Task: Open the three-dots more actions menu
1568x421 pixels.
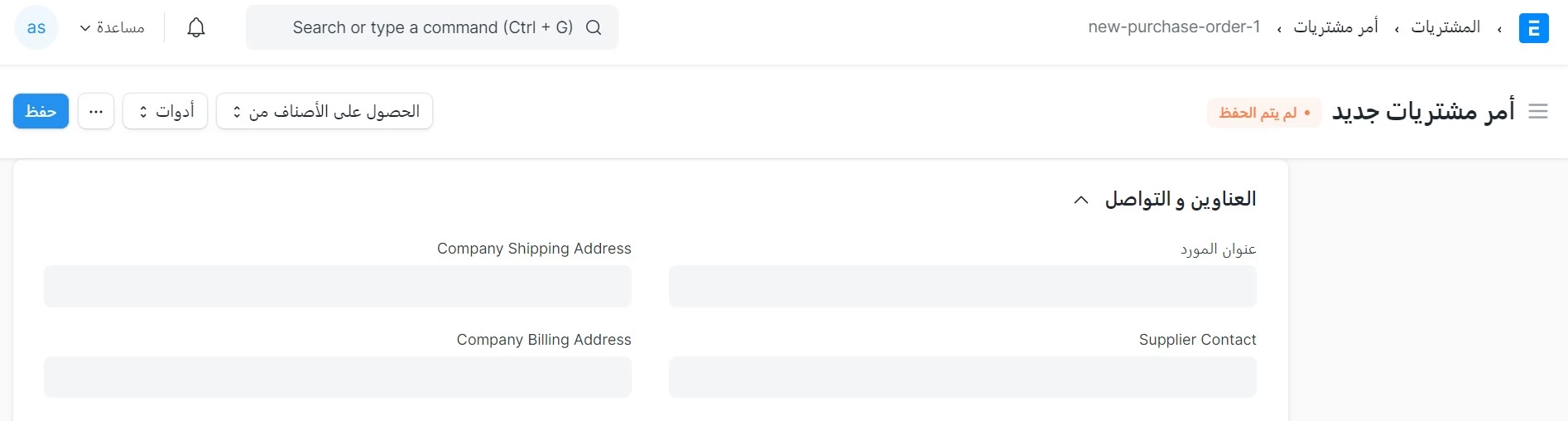Action: [x=96, y=111]
